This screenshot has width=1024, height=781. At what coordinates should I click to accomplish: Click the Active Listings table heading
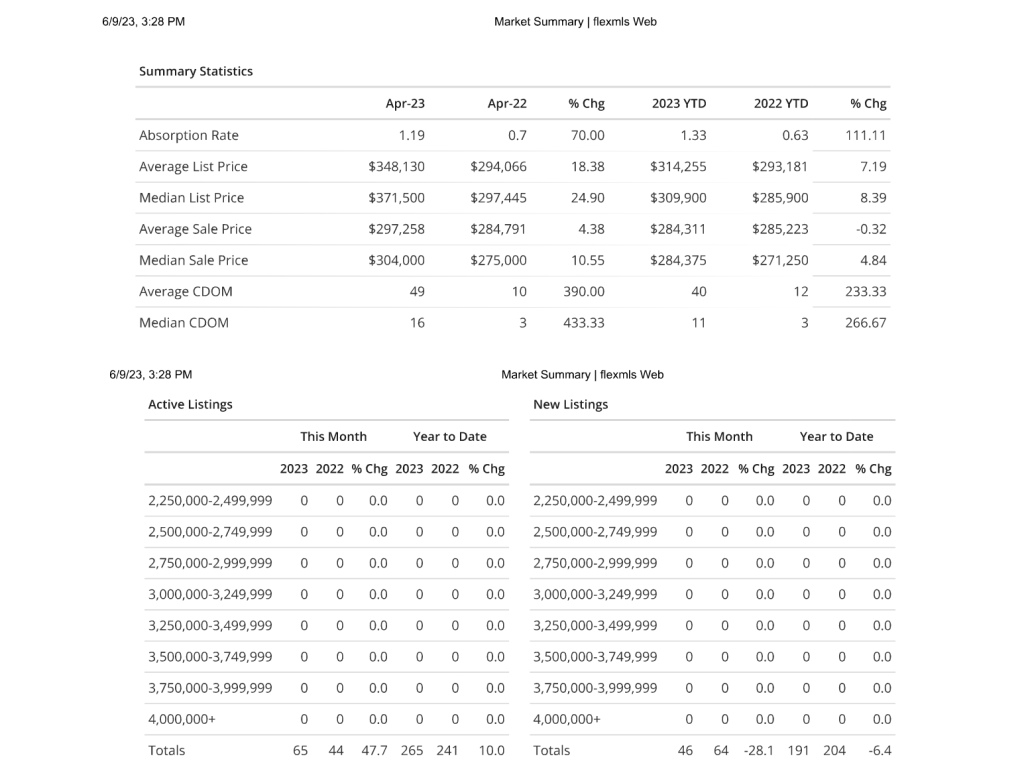[x=190, y=405]
